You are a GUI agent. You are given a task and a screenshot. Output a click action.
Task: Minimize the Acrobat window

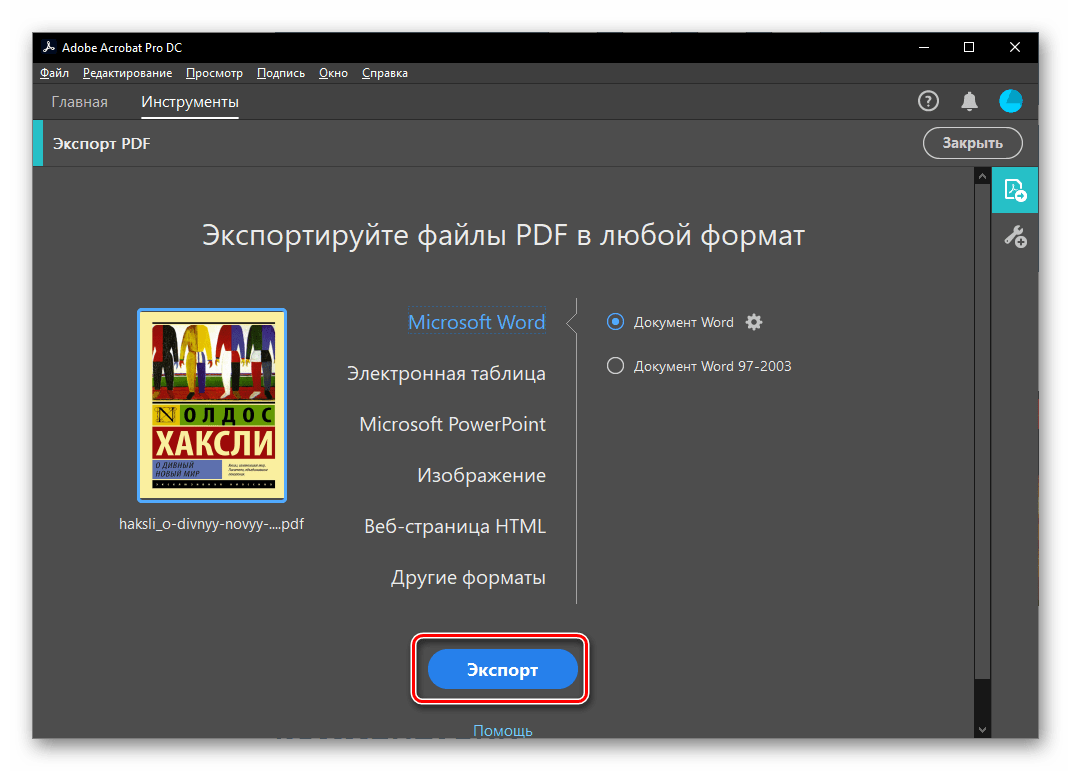pyautogui.click(x=924, y=47)
